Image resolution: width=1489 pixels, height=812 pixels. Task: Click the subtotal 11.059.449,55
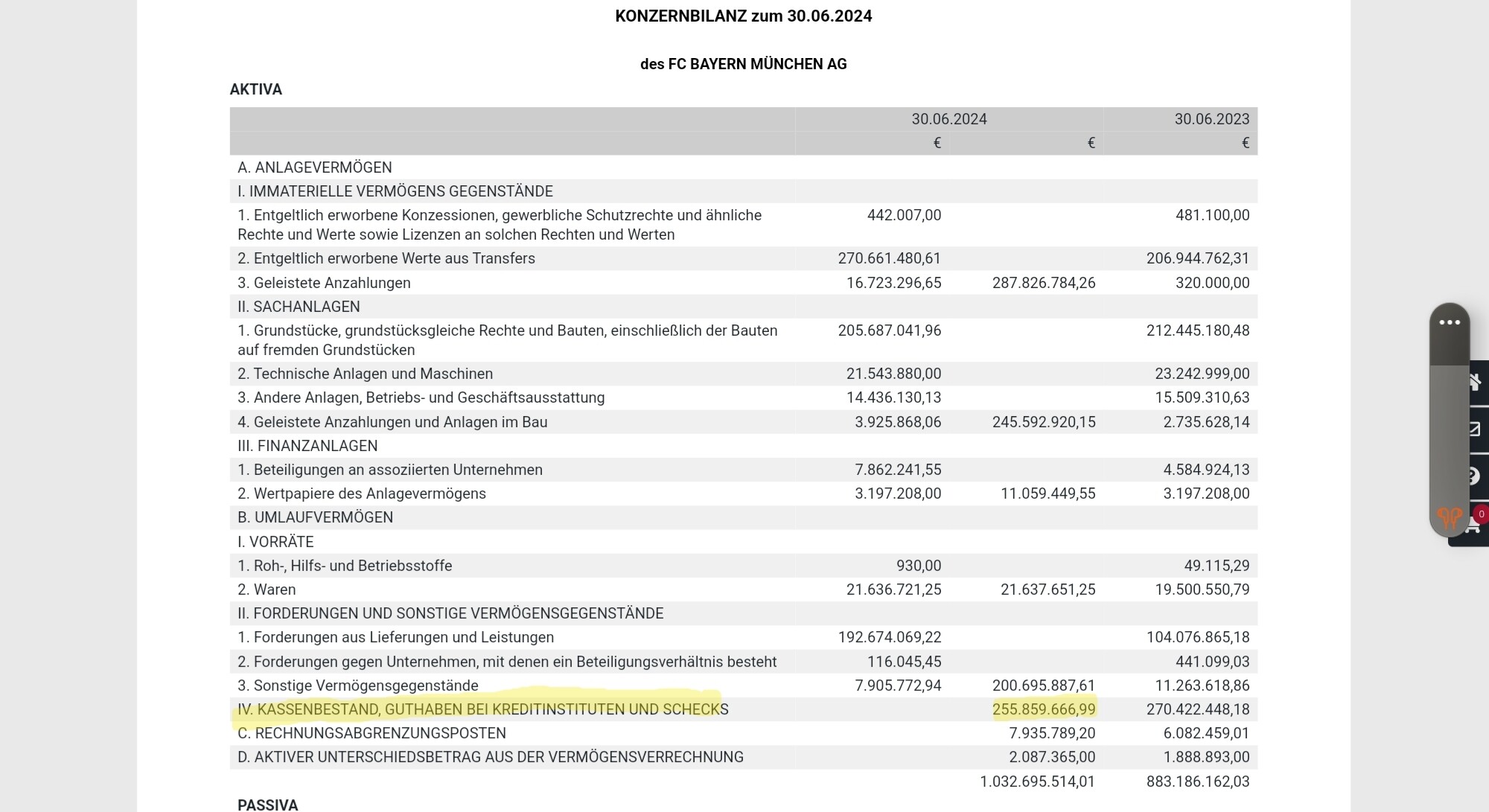(x=1048, y=493)
